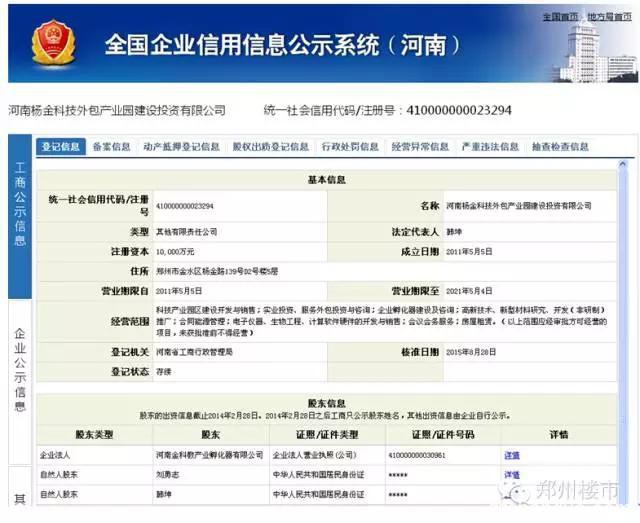Select the 登记信息 tab
The image size is (640, 523).
pyautogui.click(x=61, y=147)
